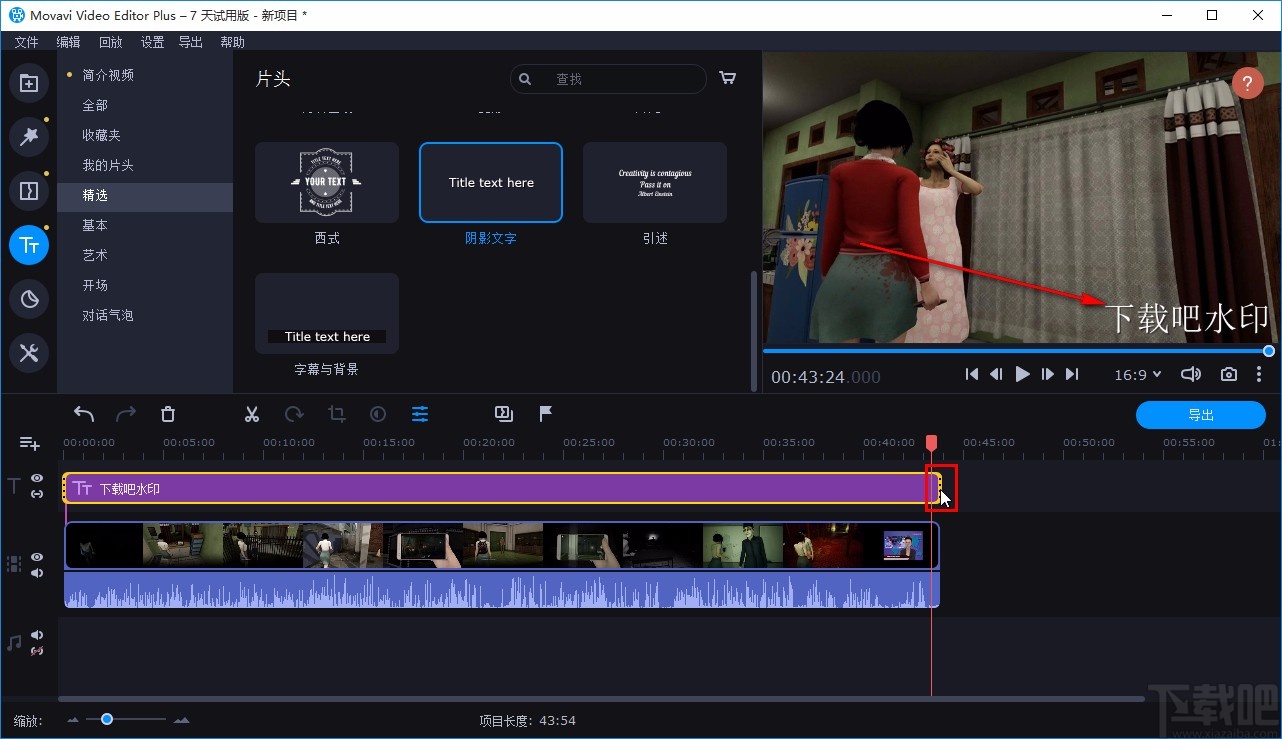
Task: Open the 设置 menu
Action: pos(152,42)
